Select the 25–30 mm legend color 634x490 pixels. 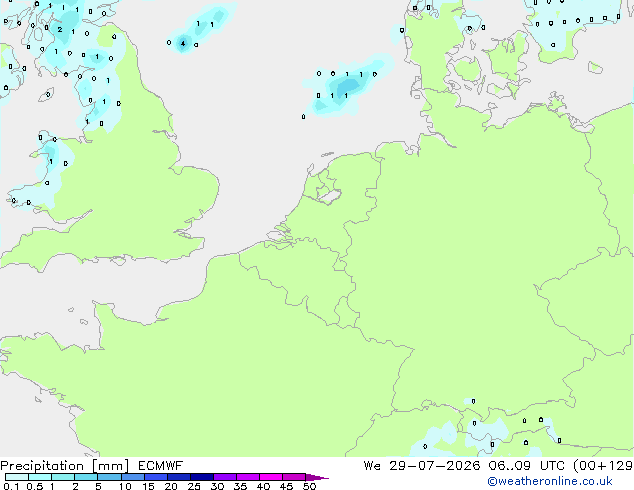click(202, 477)
